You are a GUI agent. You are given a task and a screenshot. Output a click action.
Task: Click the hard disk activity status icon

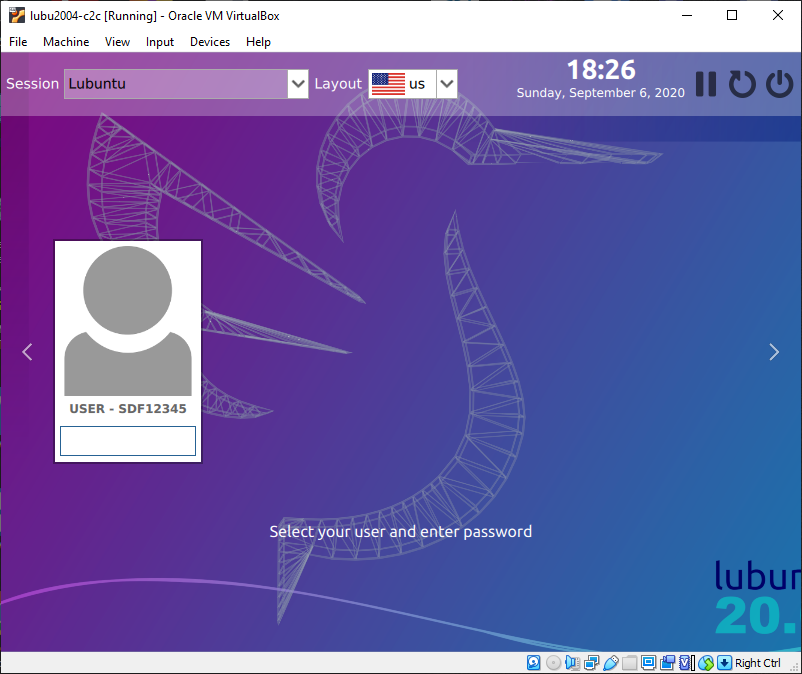click(534, 663)
